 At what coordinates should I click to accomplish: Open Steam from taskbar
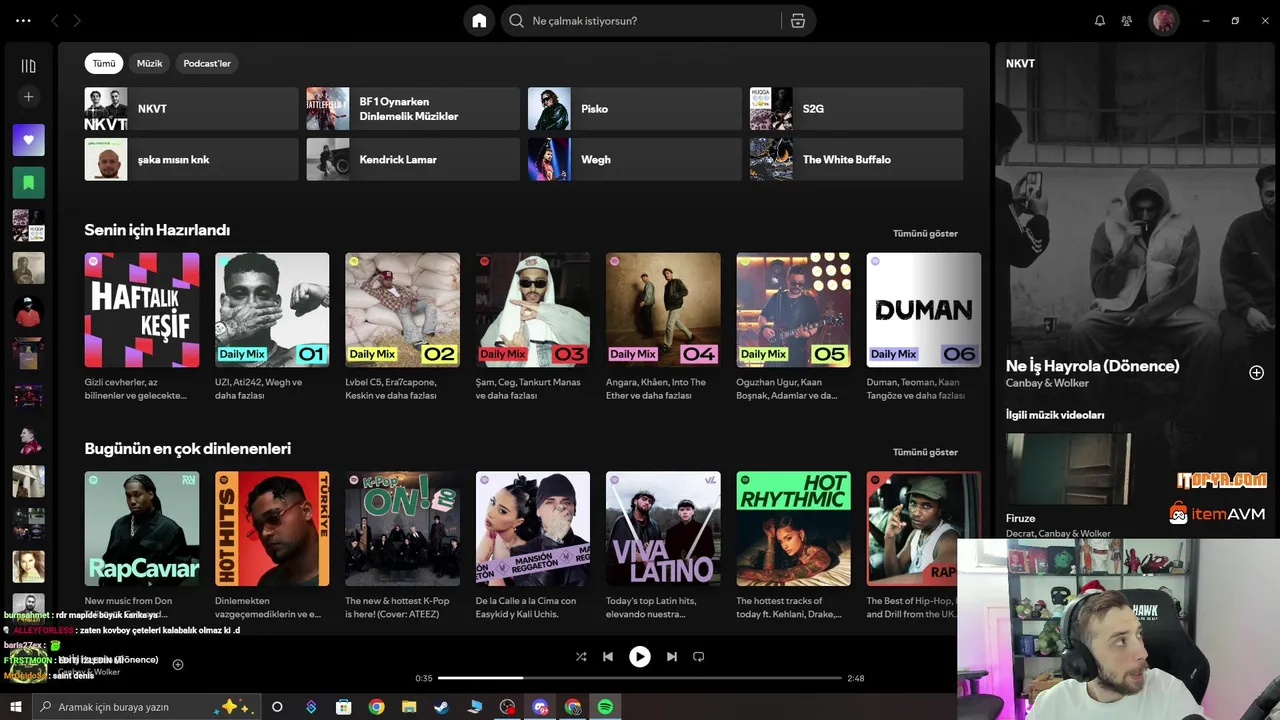(440, 707)
